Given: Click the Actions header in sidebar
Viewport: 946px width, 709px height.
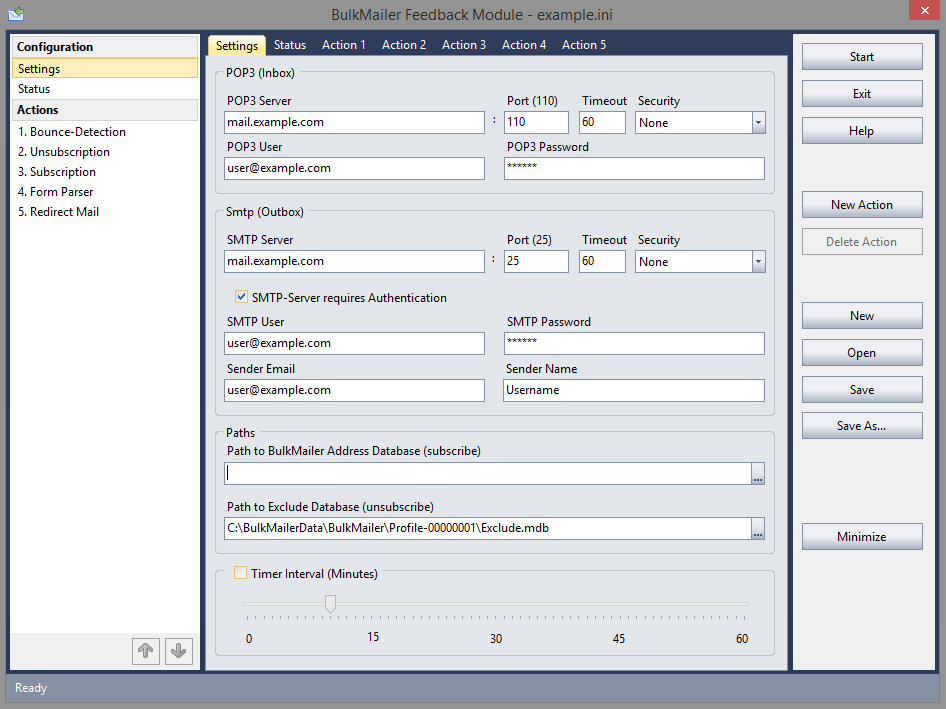Looking at the screenshot, I should (x=104, y=110).
